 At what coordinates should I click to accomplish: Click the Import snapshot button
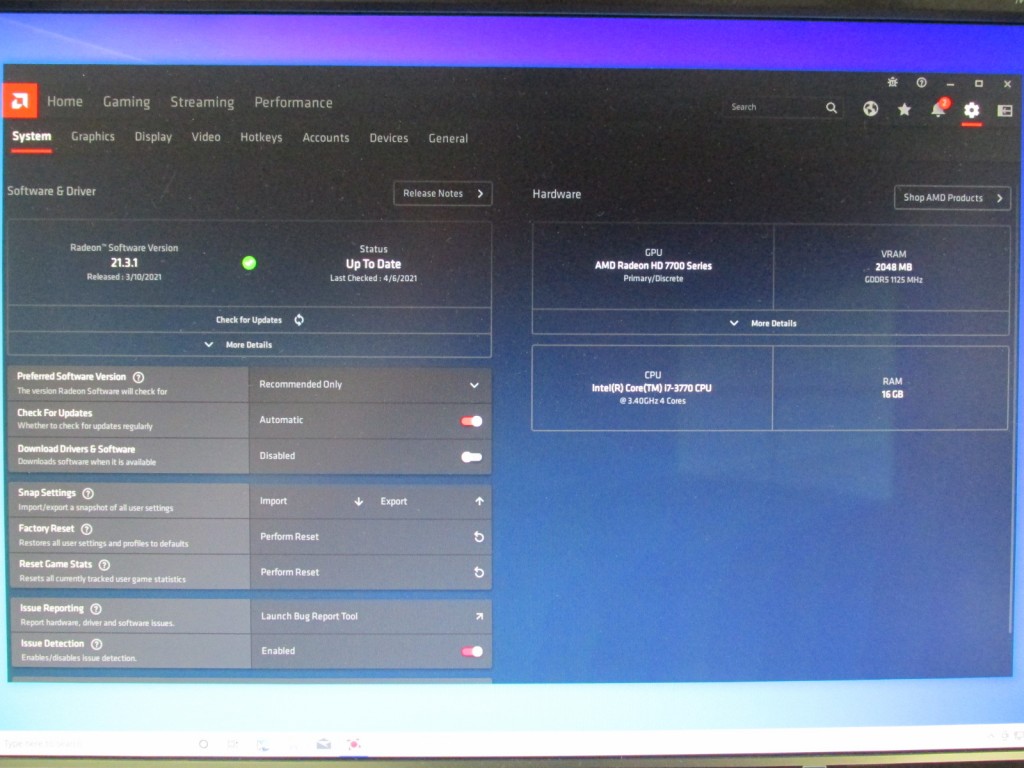(310, 502)
